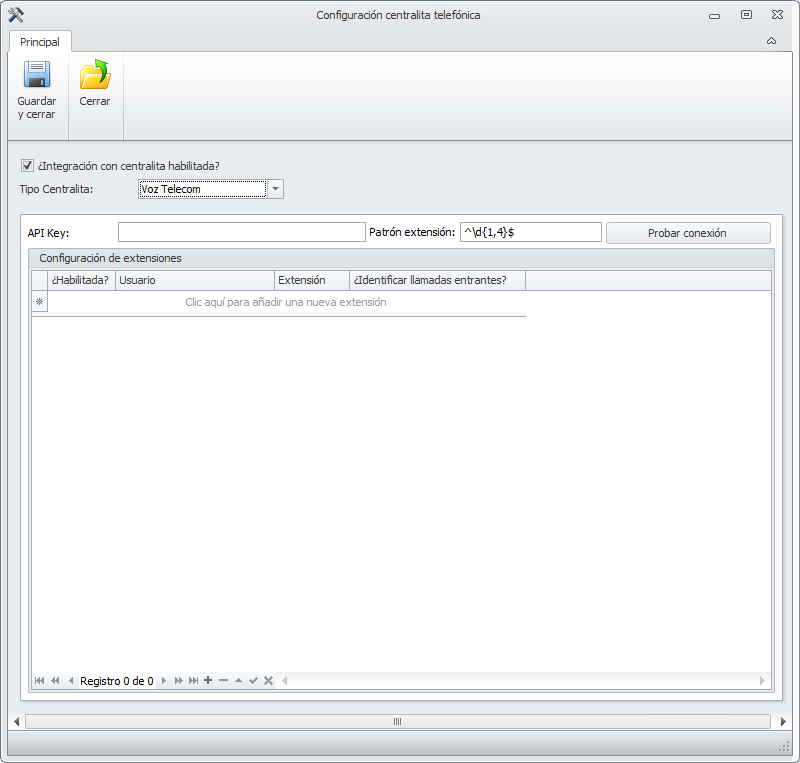Delete the record with the minus icon
Image resolution: width=800 pixels, height=763 pixels.
(x=223, y=680)
